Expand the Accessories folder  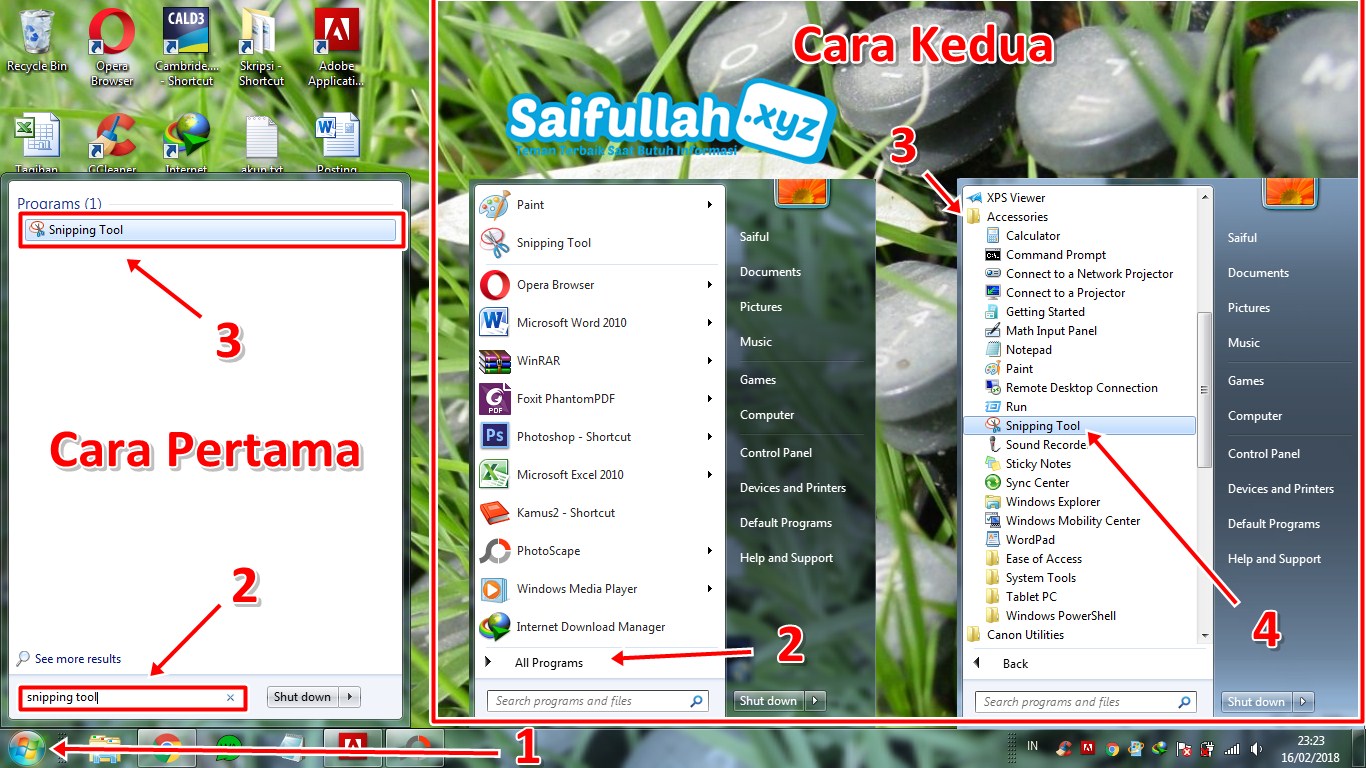(x=1018, y=216)
